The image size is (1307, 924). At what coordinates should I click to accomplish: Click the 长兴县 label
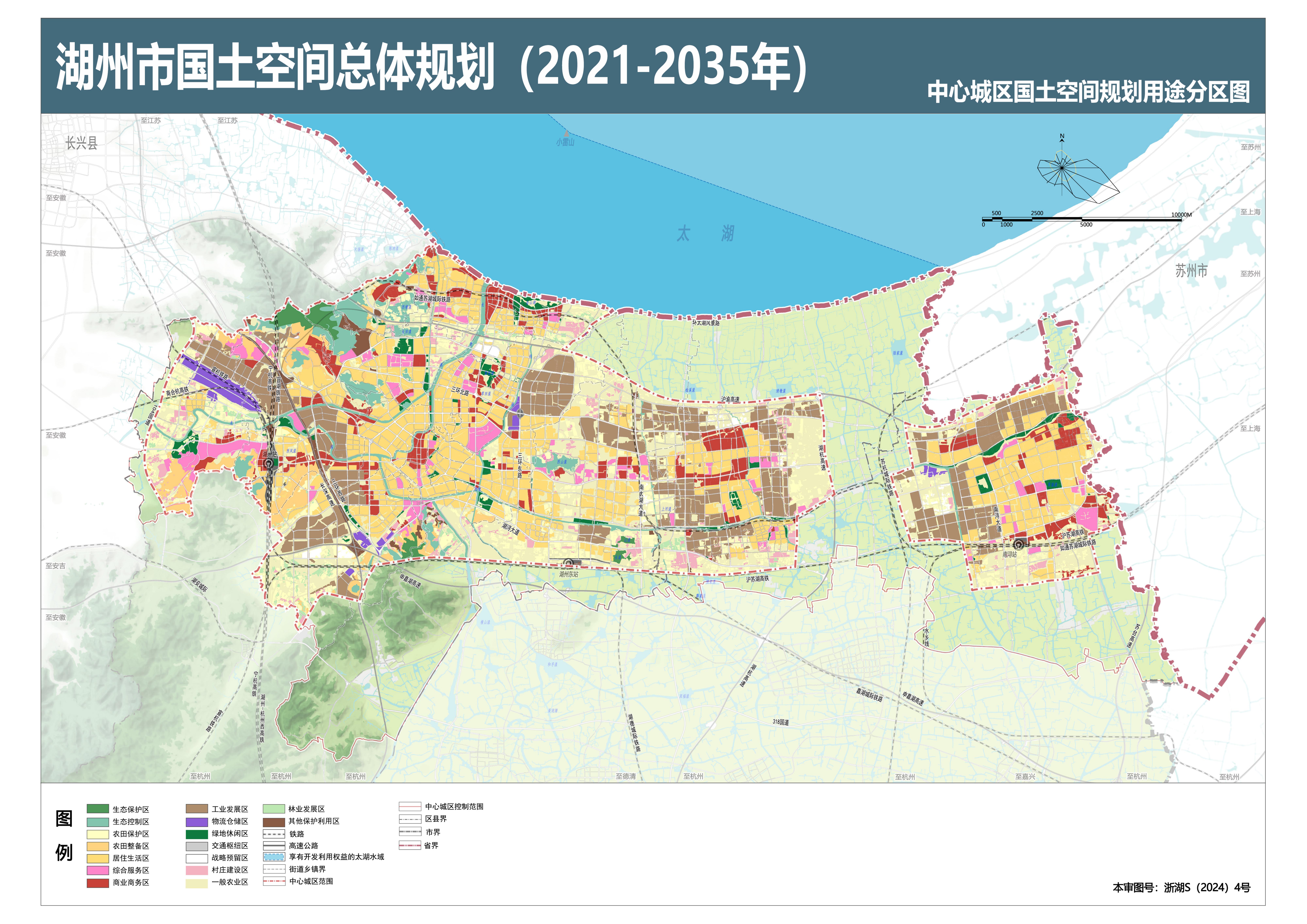click(x=81, y=143)
